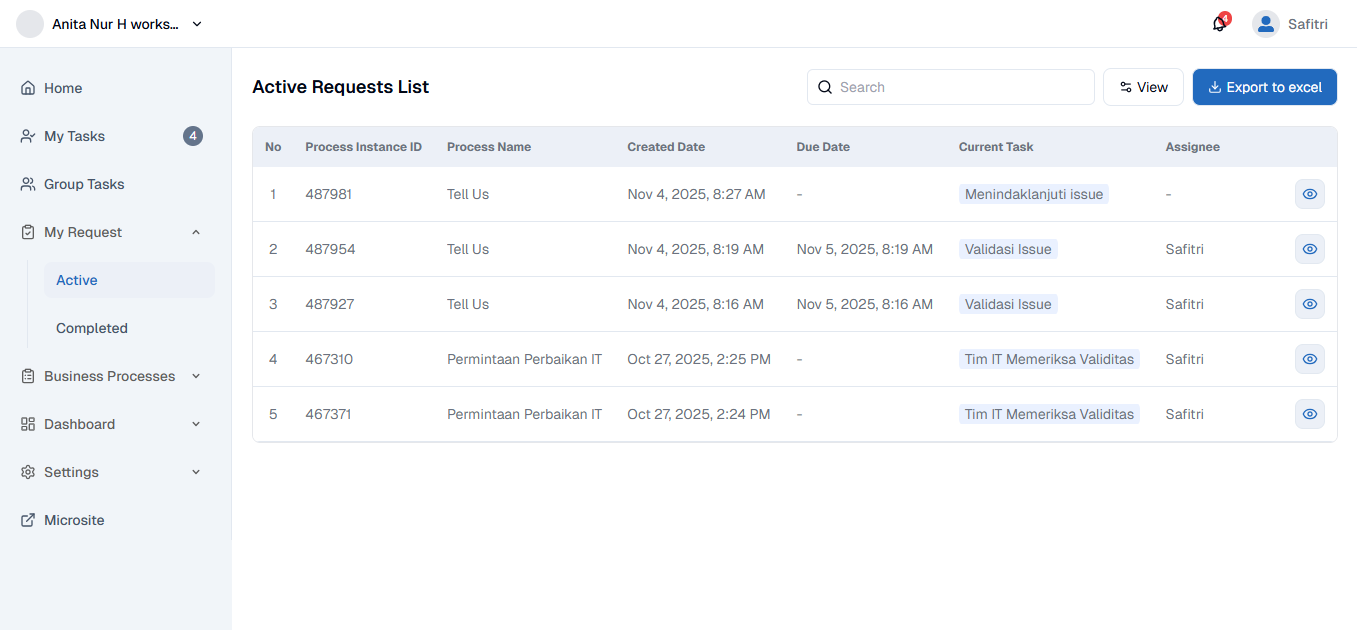Click the Group Tasks people icon
Image resolution: width=1357 pixels, height=630 pixels.
(x=28, y=184)
